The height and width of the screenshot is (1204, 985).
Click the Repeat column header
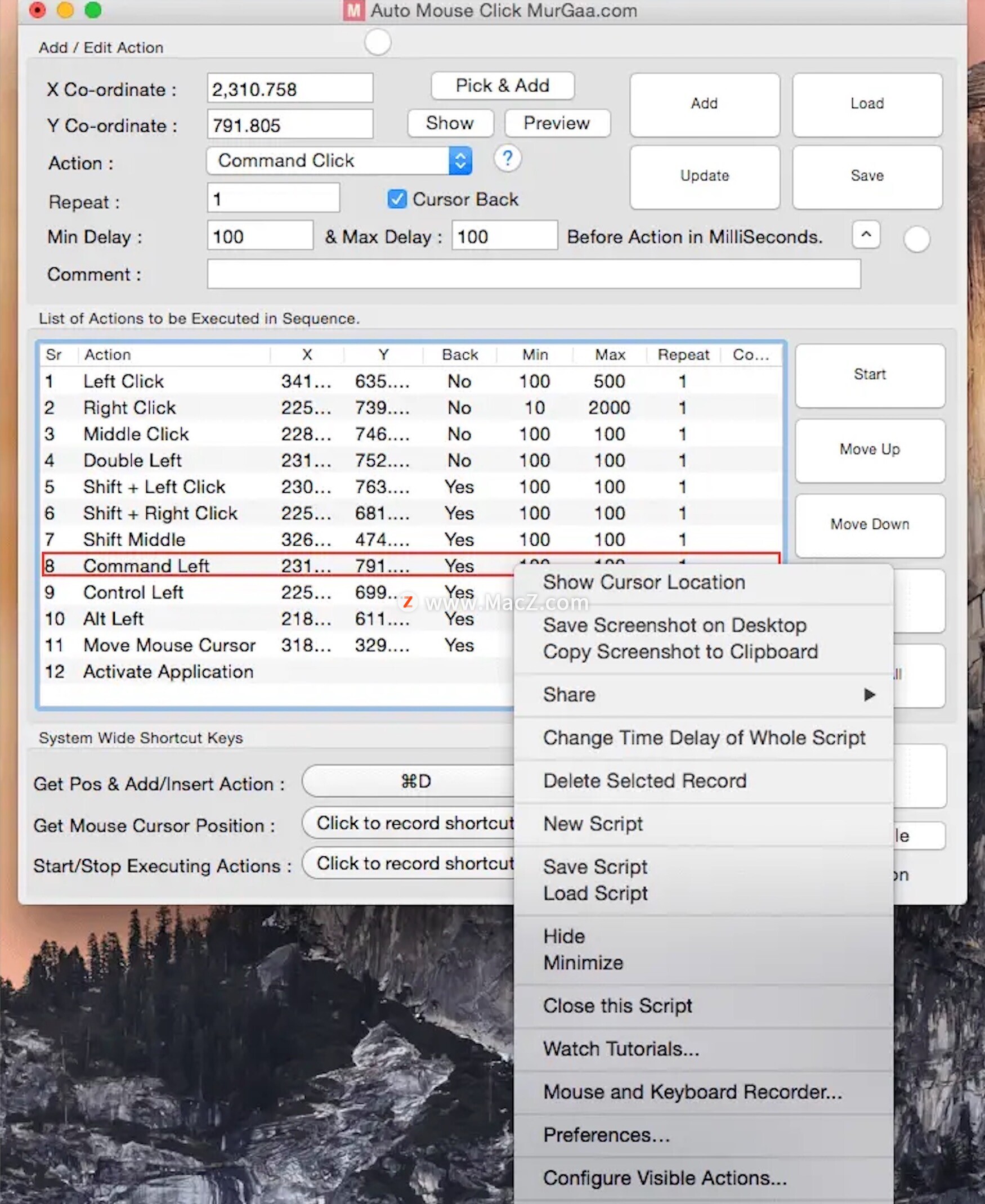click(x=683, y=355)
